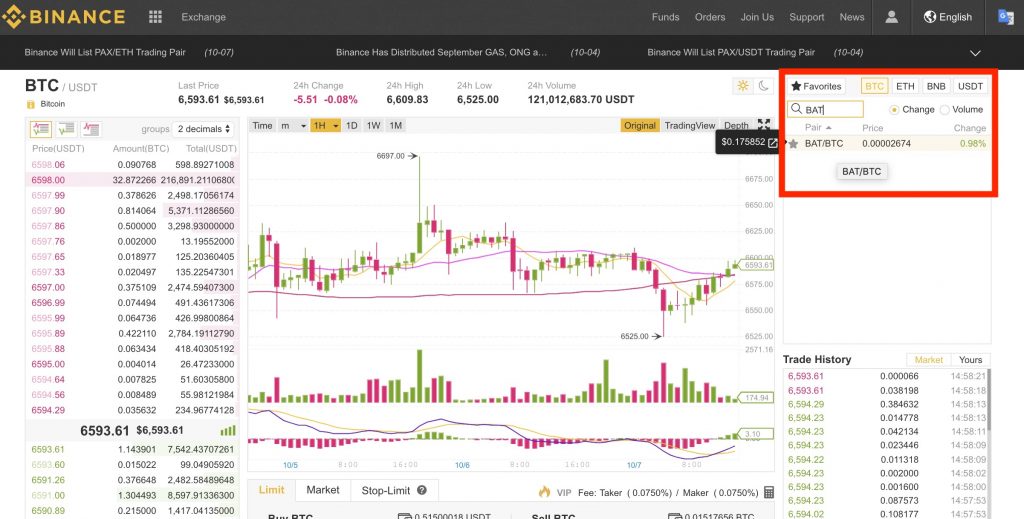Switch to the Market order tab
Screen dimensions: 1024x519
322,490
